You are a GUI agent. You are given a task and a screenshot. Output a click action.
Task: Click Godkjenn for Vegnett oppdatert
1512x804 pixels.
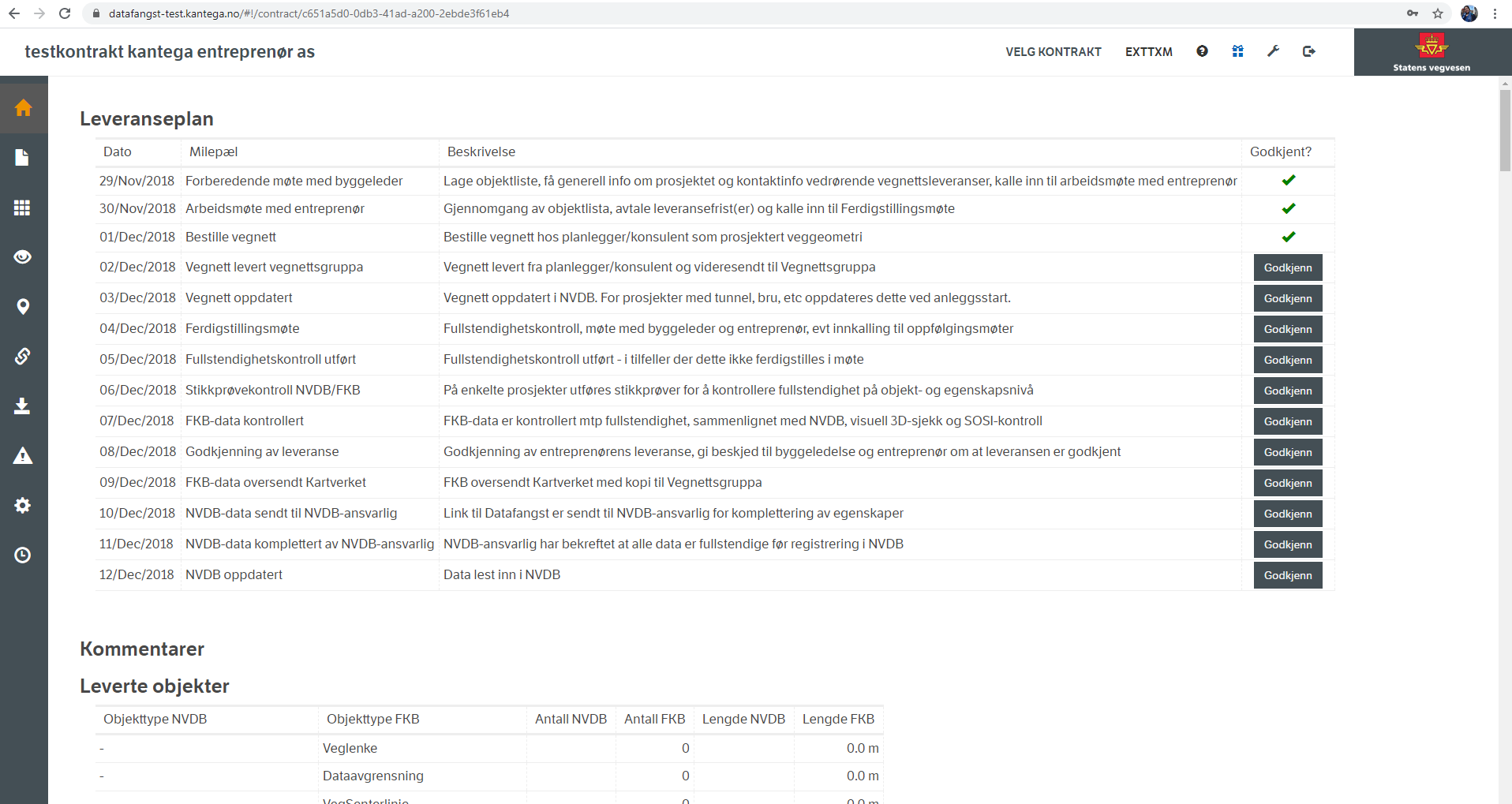[x=1288, y=298]
